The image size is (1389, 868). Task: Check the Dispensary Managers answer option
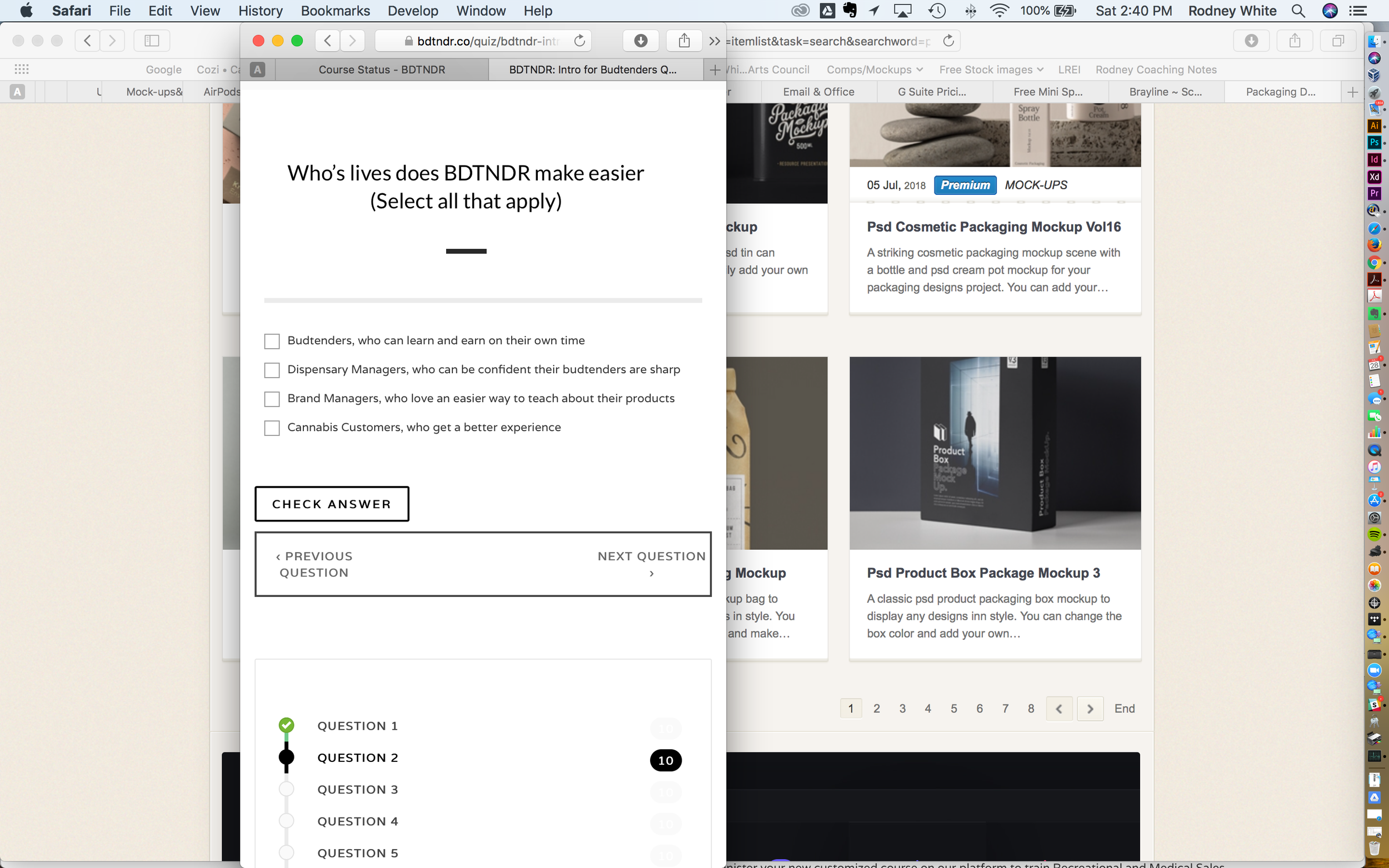(x=272, y=370)
